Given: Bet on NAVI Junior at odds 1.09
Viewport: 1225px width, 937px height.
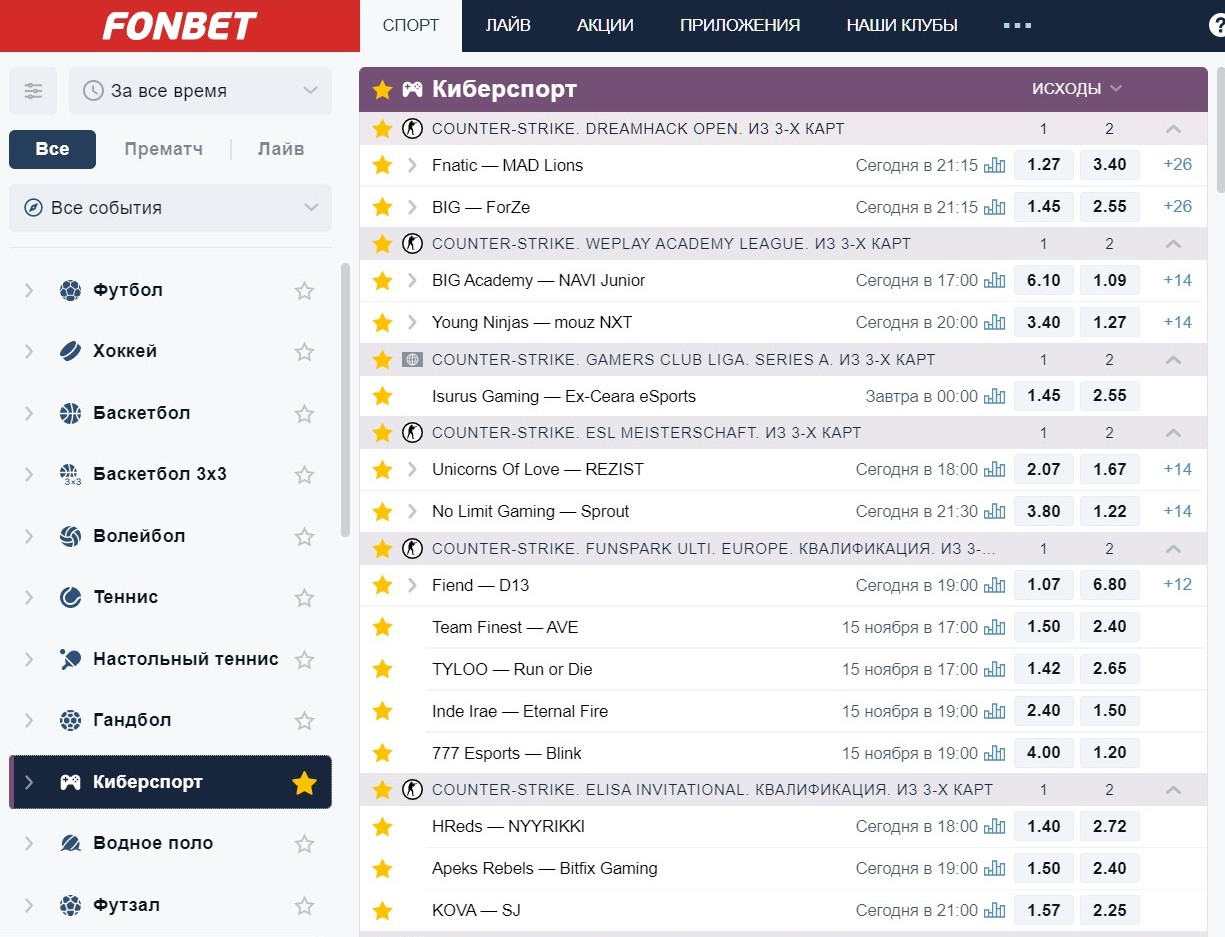Looking at the screenshot, I should coord(1110,280).
